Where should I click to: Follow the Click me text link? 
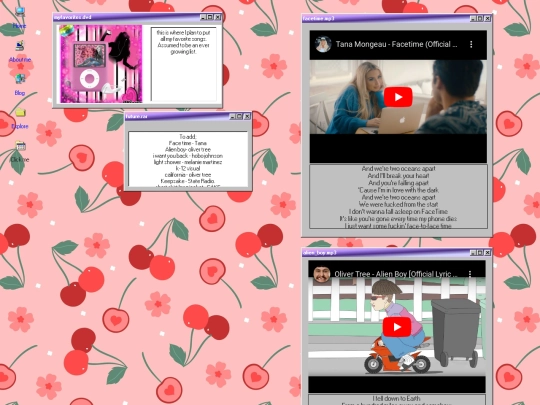coord(20,159)
